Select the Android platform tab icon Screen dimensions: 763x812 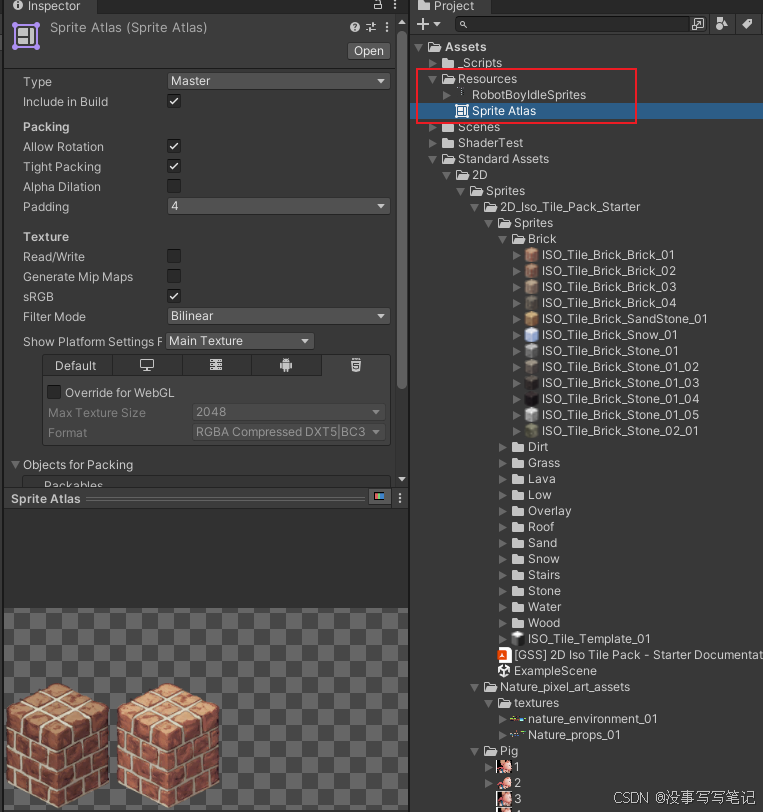point(286,366)
